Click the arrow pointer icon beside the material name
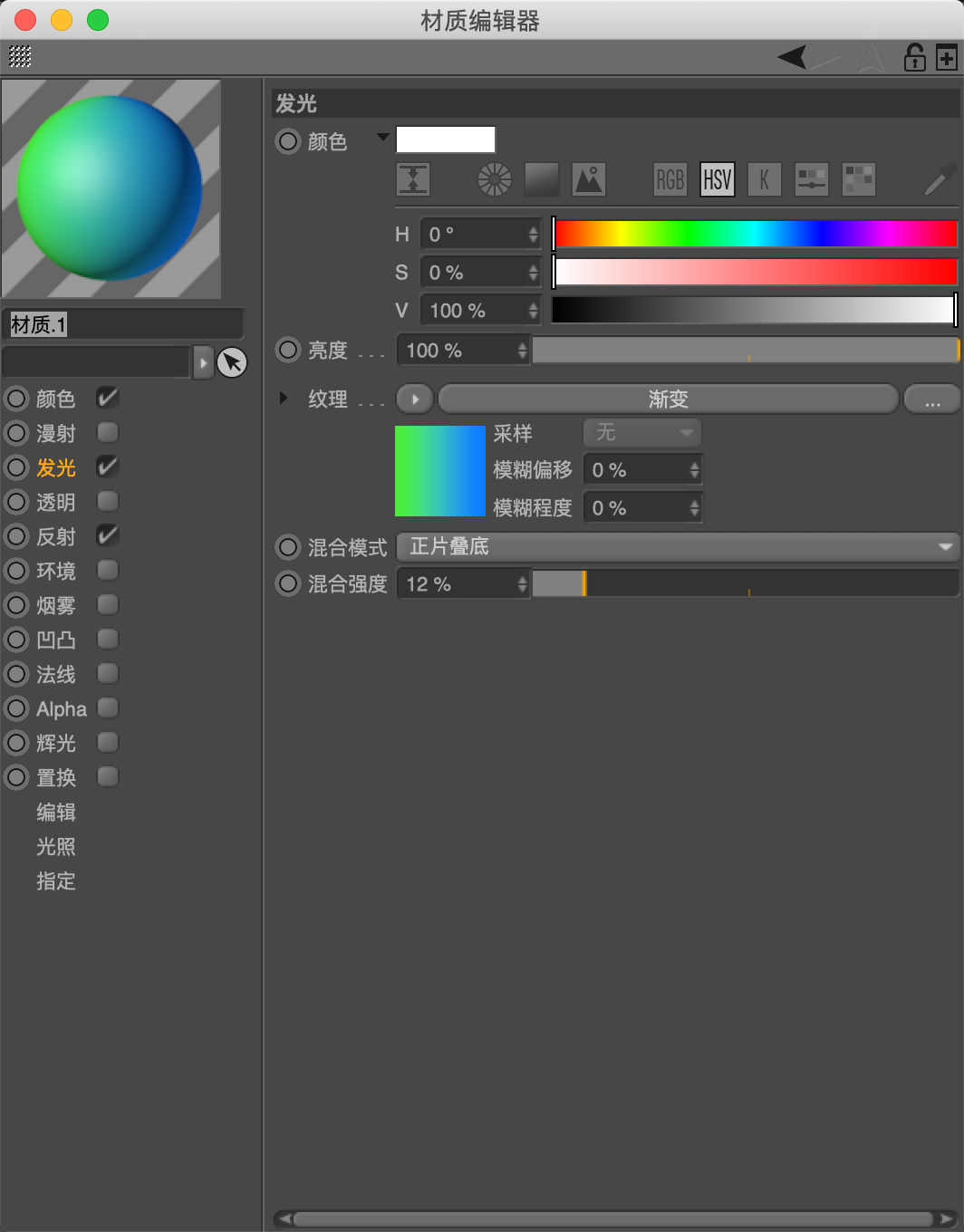This screenshot has height=1232, width=964. tap(232, 362)
